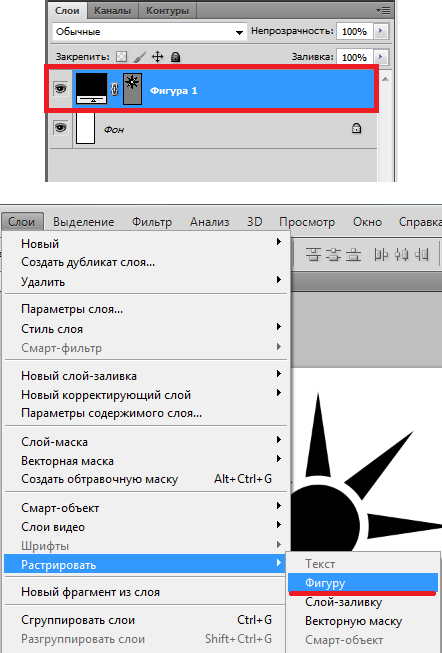Open the Анализ menu
This screenshot has height=653, width=442.
pos(210,222)
